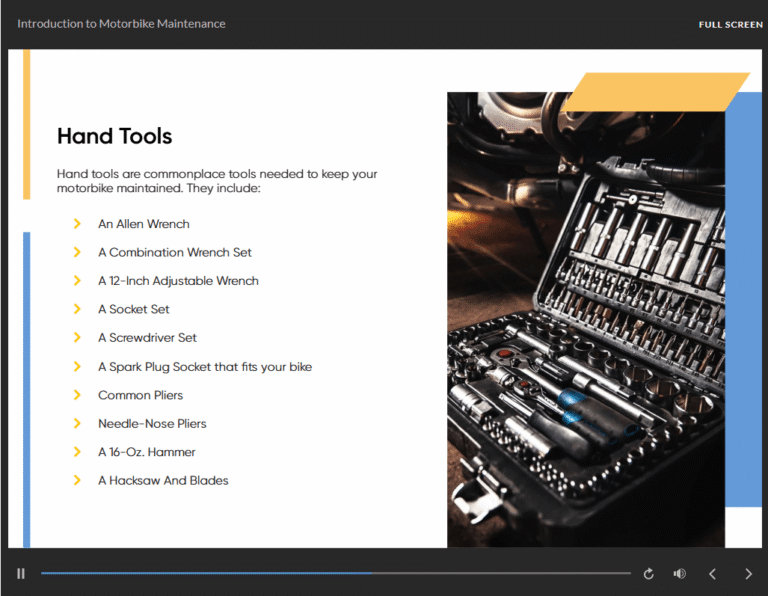This screenshot has height=596, width=768.
Task: Click the Hand tools are commonplace intro paragraph
Action: click(x=217, y=181)
